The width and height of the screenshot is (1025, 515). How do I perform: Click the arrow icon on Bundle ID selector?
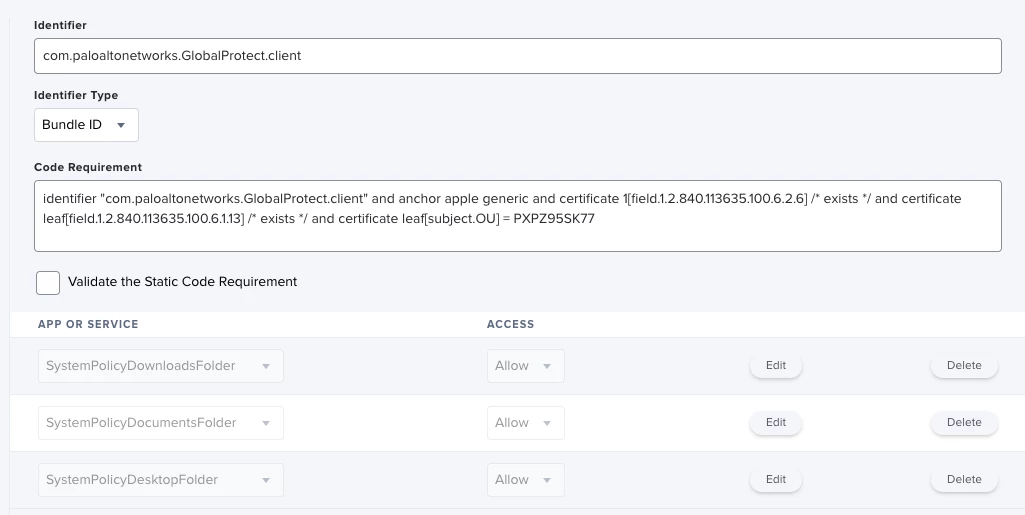click(x=121, y=126)
